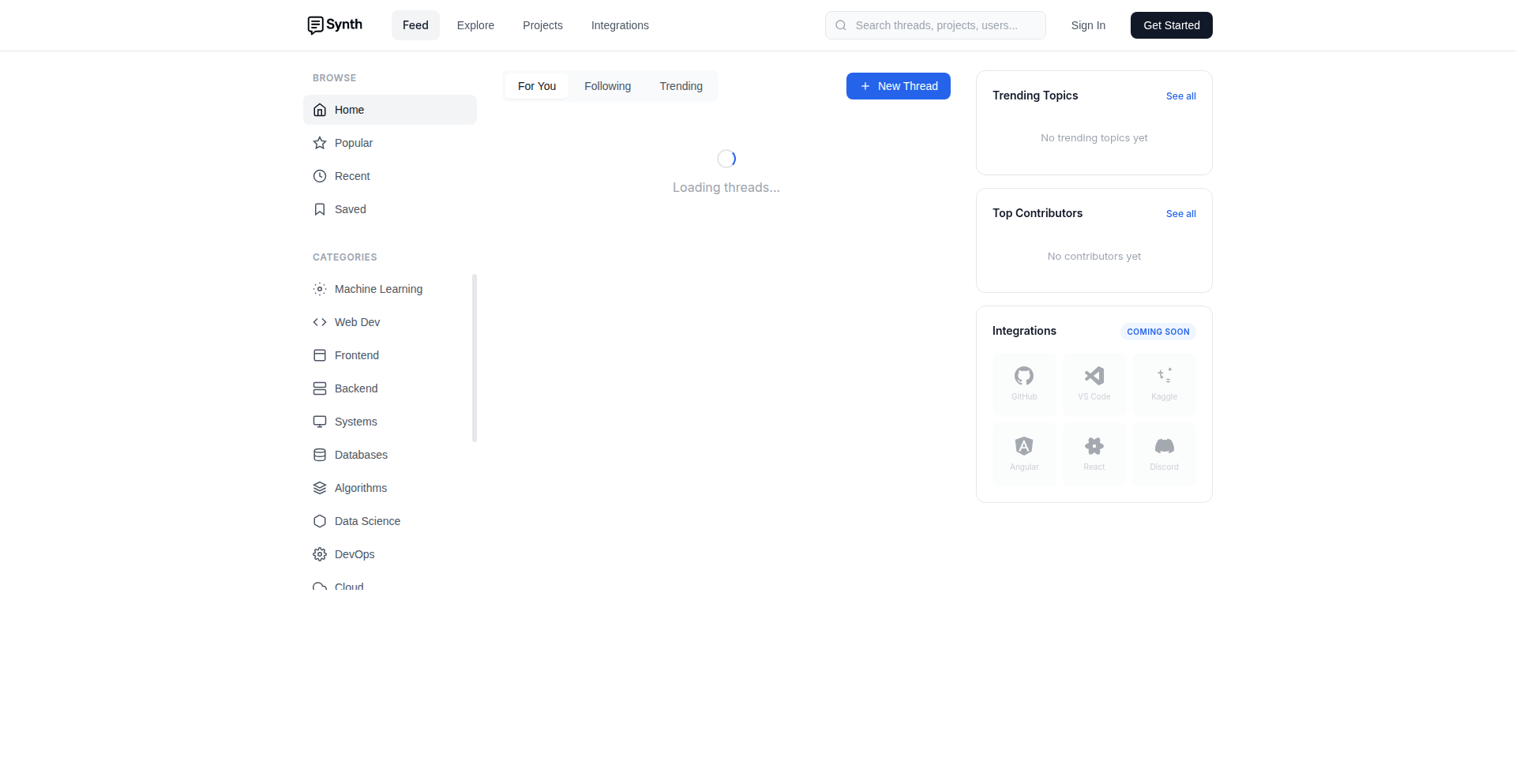The width and height of the screenshot is (1516, 784).
Task: Select the Data Science category label
Action: click(x=367, y=521)
